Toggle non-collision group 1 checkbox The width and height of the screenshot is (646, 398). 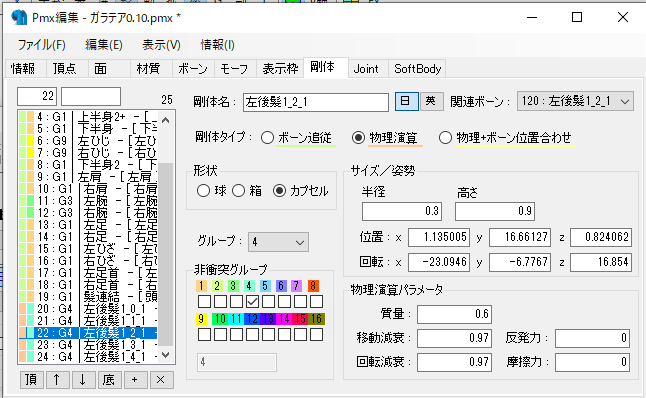[204, 301]
